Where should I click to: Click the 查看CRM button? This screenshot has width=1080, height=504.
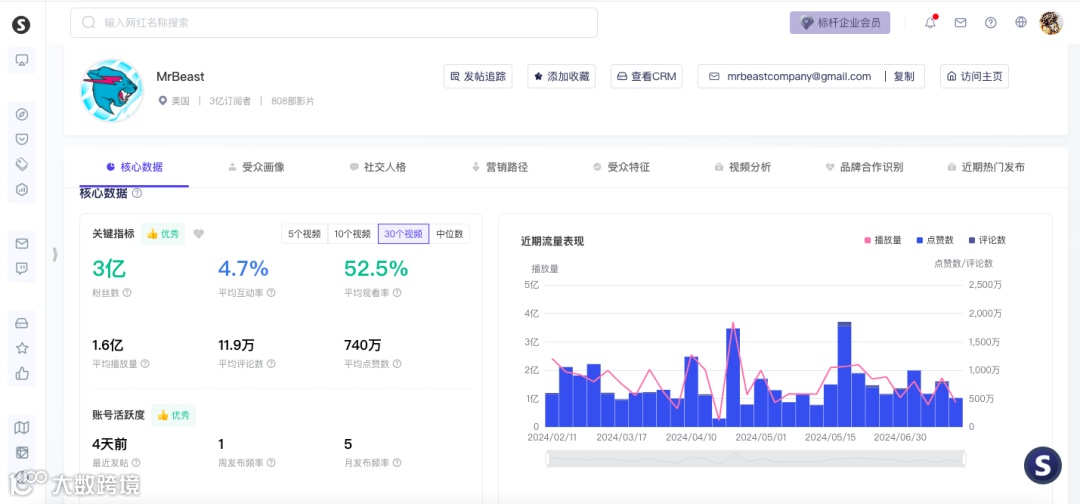point(646,76)
